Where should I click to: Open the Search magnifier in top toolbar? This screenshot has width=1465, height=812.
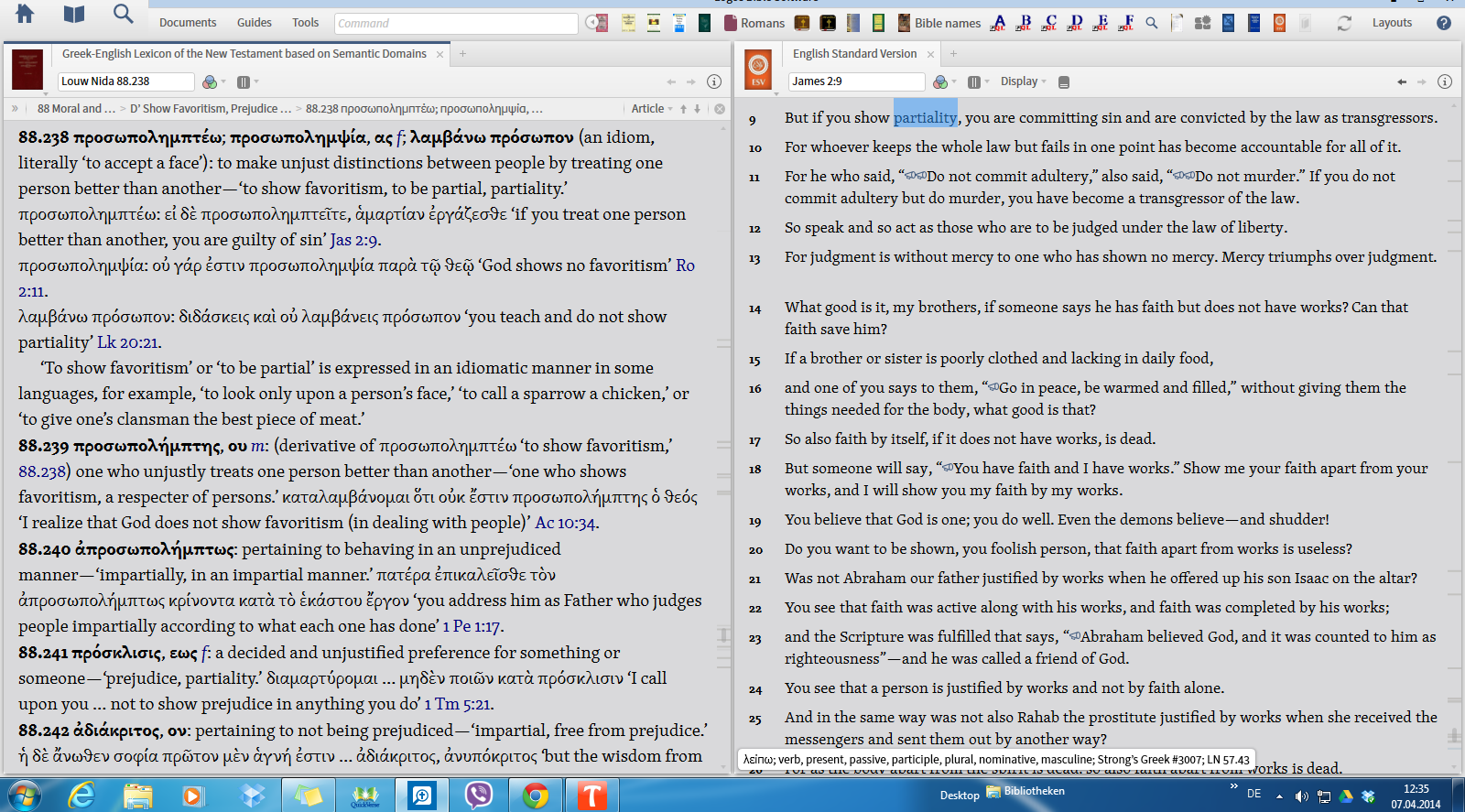tap(123, 14)
